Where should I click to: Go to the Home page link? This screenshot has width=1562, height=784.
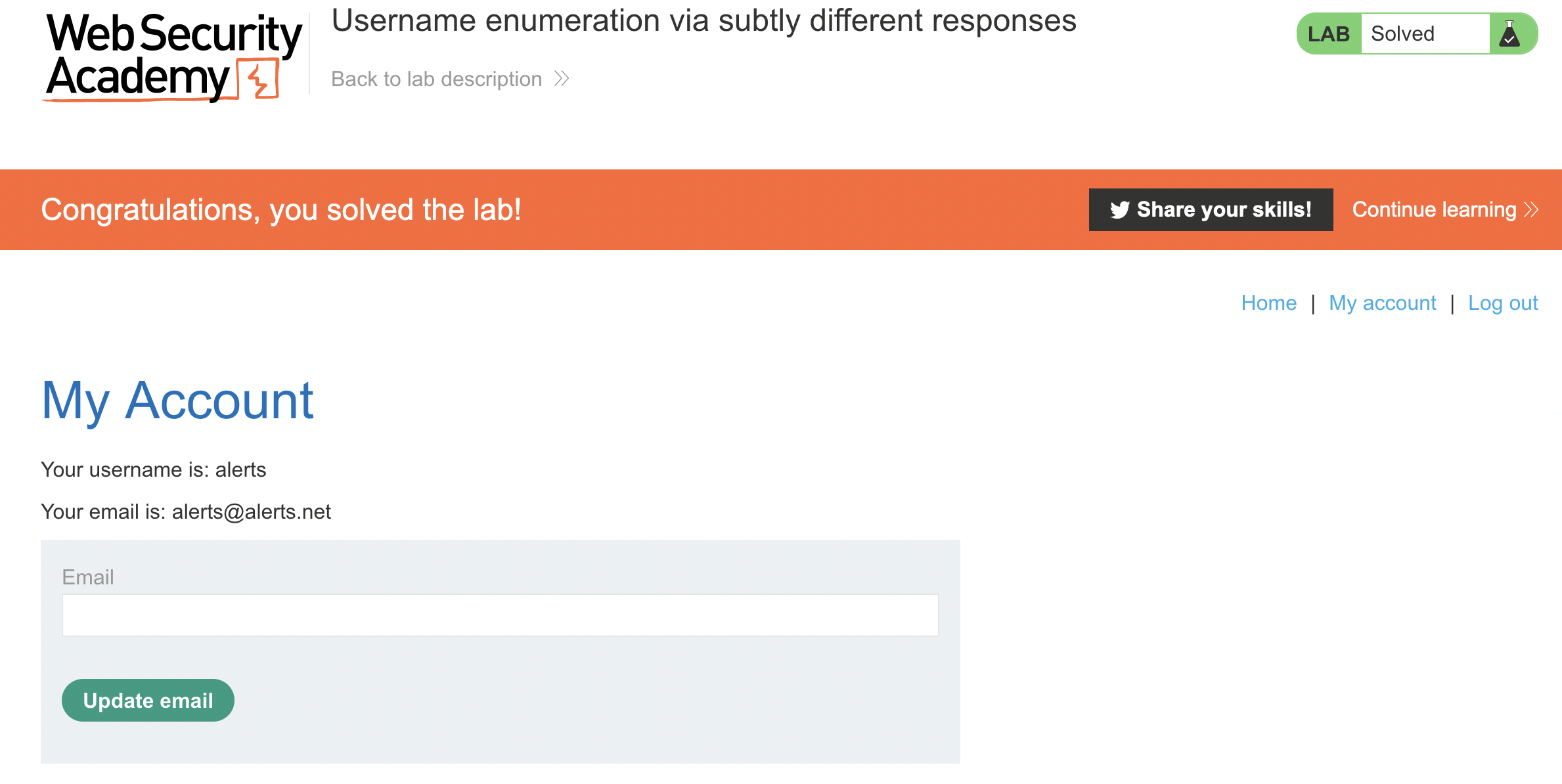[1268, 303]
